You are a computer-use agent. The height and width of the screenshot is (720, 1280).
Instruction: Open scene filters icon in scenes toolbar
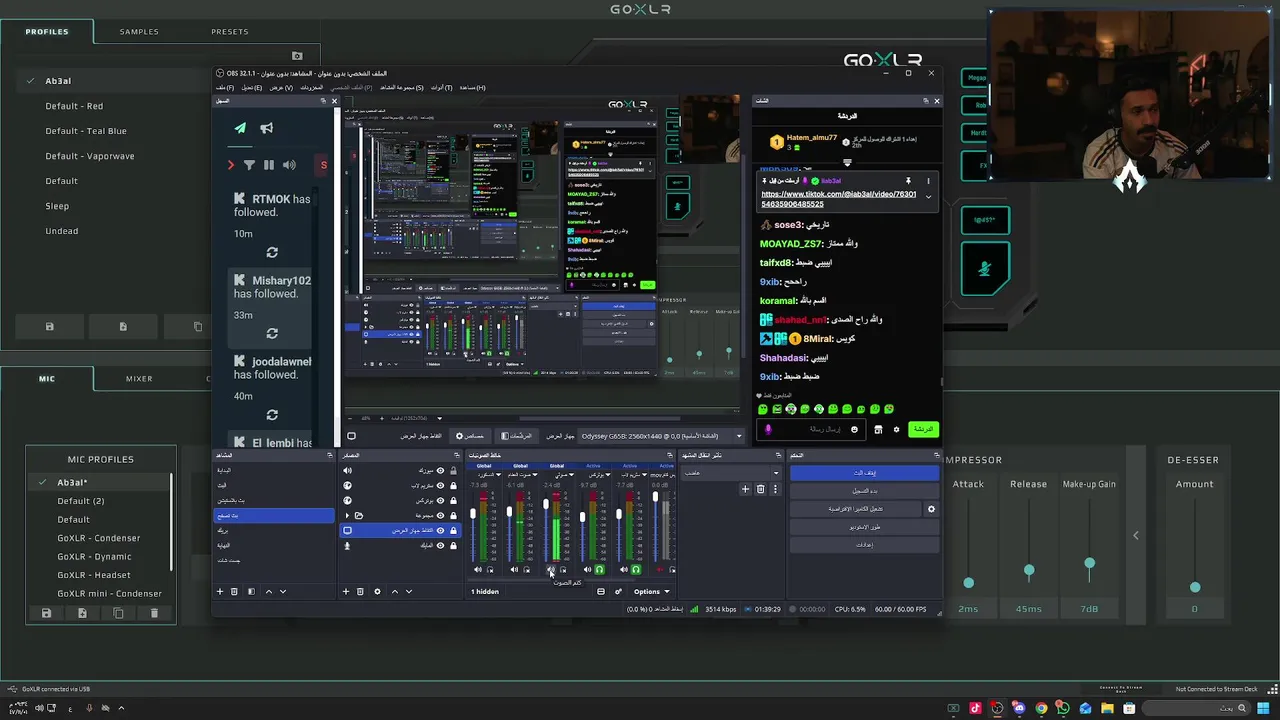pyautogui.click(x=251, y=591)
